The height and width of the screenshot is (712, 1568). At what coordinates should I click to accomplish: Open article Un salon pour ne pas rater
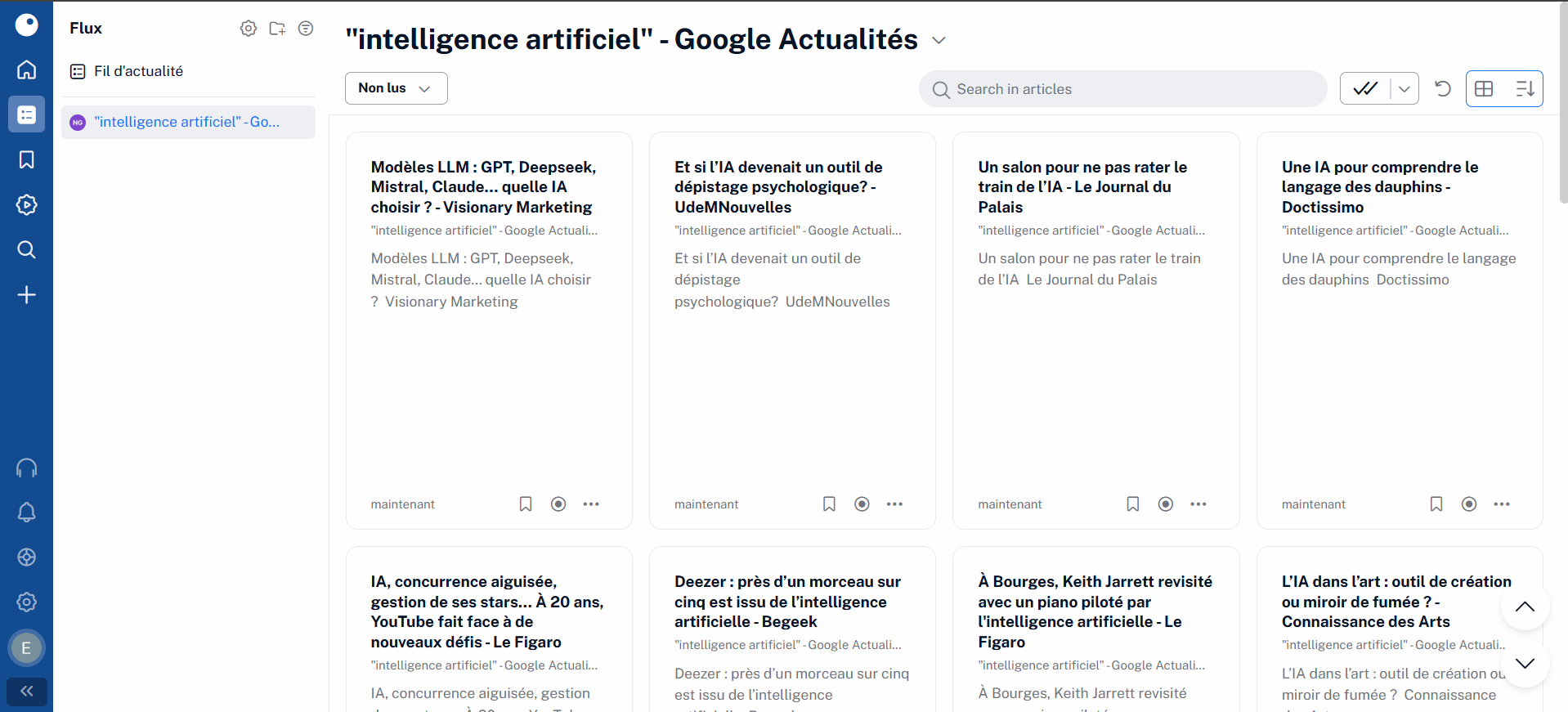pyautogui.click(x=1082, y=187)
